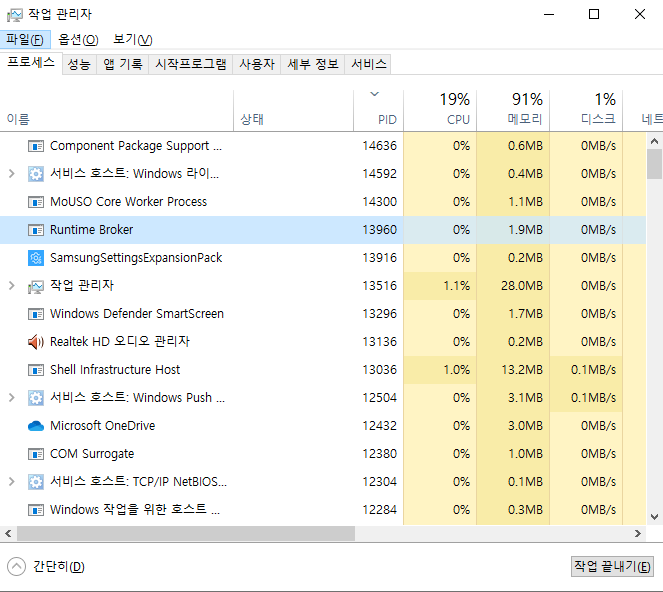Image resolution: width=663 pixels, height=592 pixels.
Task: Switch to the 성능 tab
Action: 79,64
